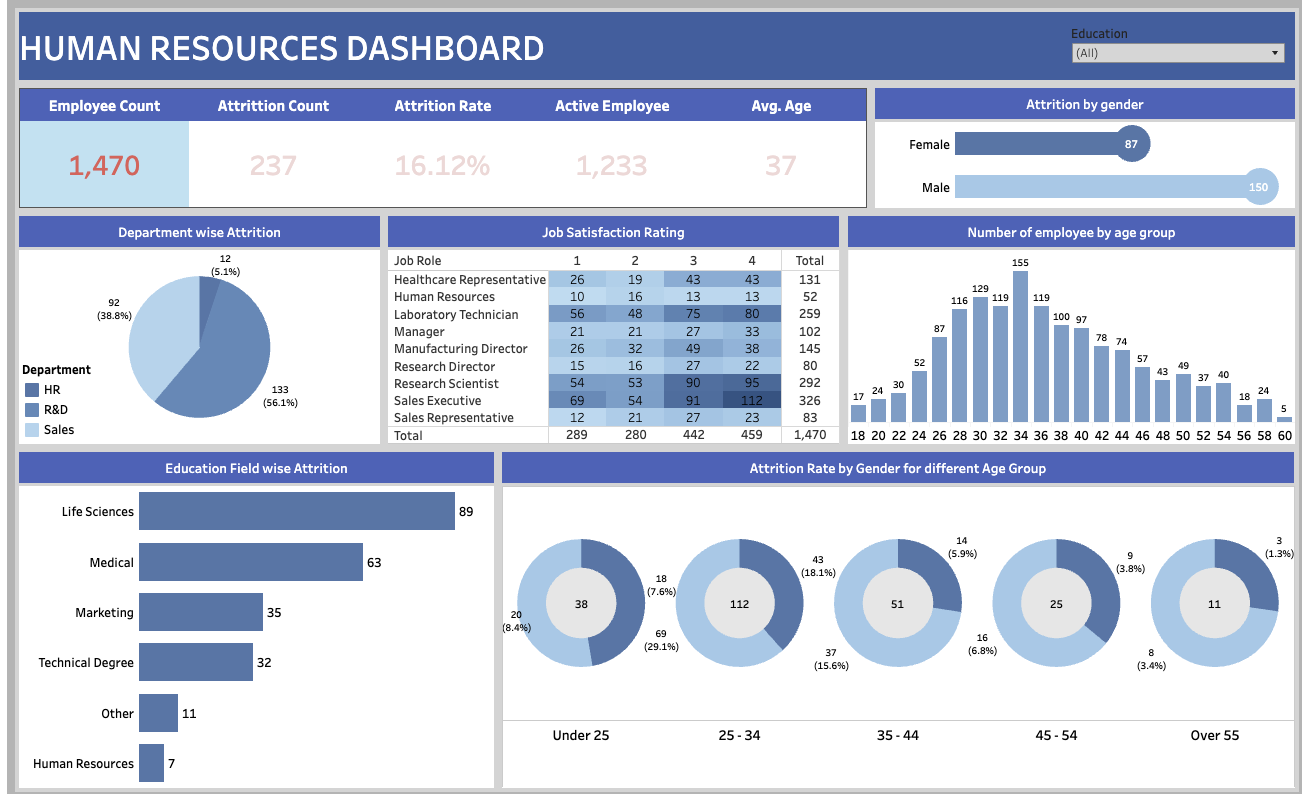Select the Technical Degree attrition bar
Viewport: 1302px width, 794px height.
click(196, 662)
